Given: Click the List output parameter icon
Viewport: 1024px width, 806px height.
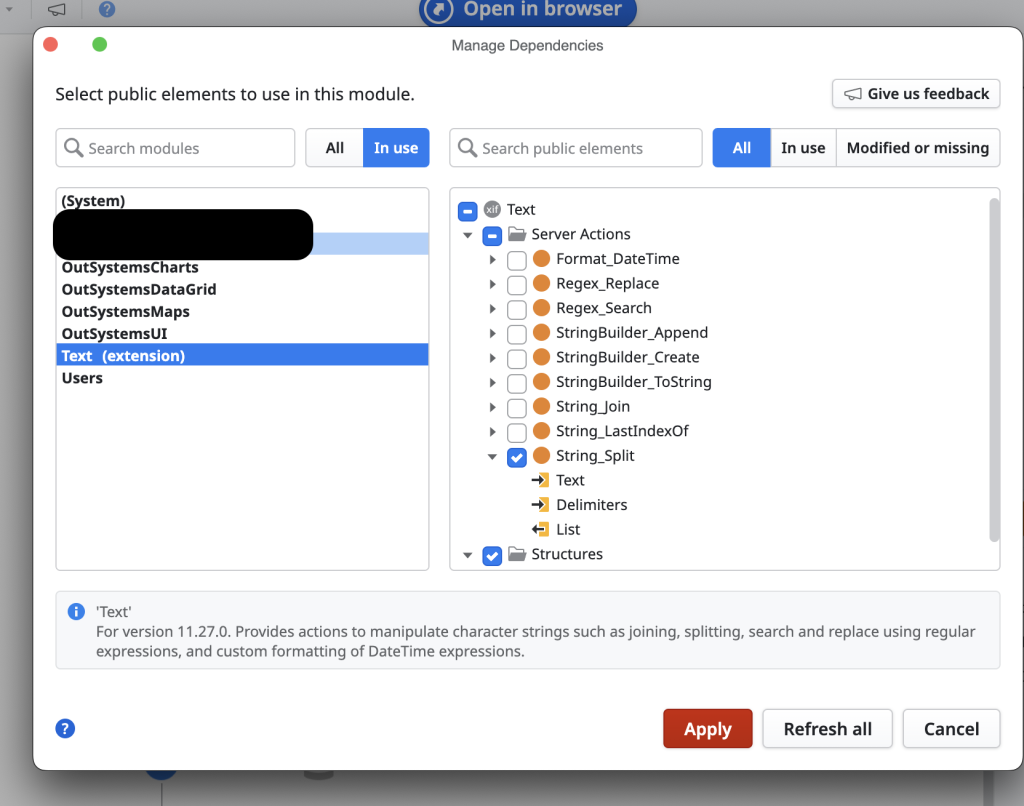Looking at the screenshot, I should [x=541, y=529].
